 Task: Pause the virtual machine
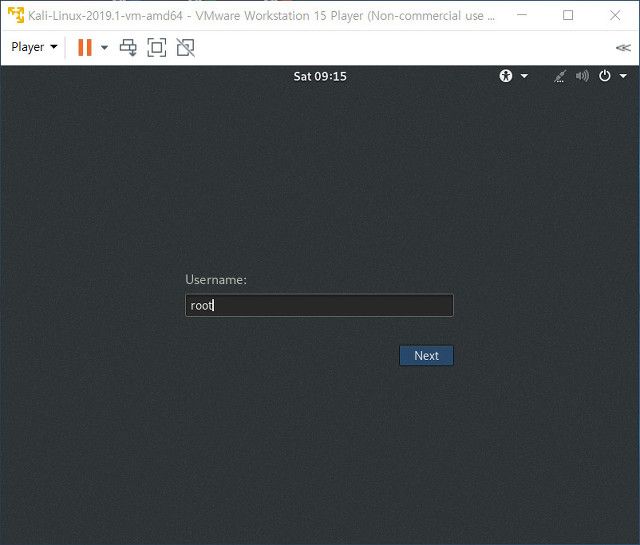click(85, 47)
